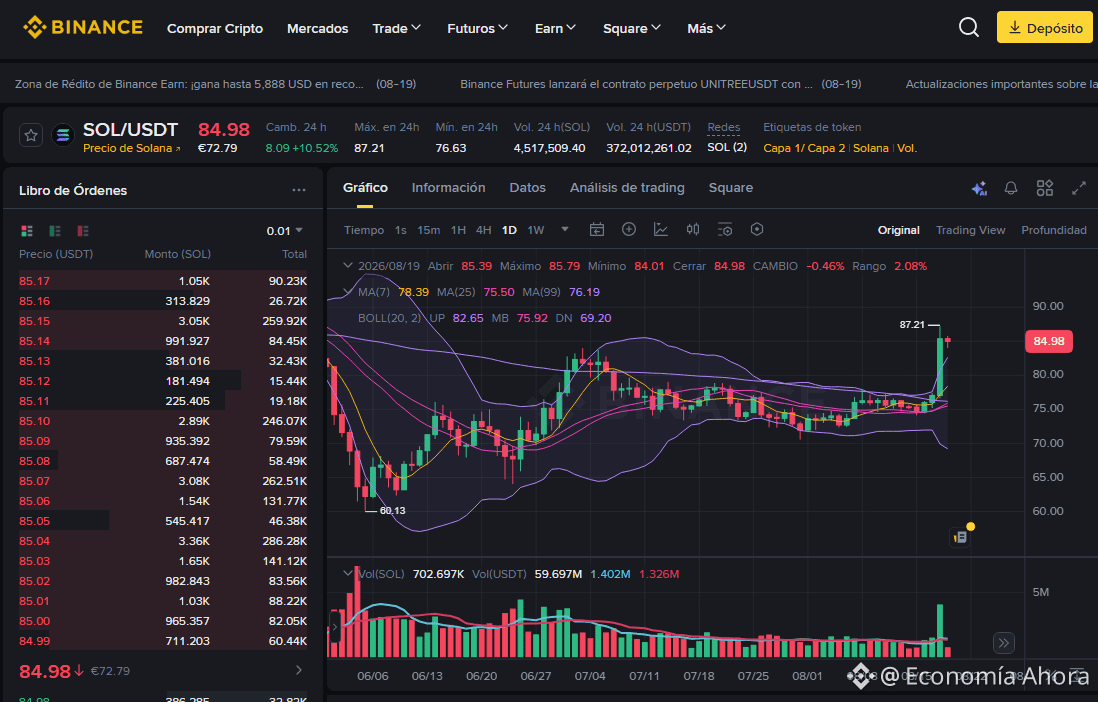Open order book more options menu
Screen dimensions: 1098x702
299,190
